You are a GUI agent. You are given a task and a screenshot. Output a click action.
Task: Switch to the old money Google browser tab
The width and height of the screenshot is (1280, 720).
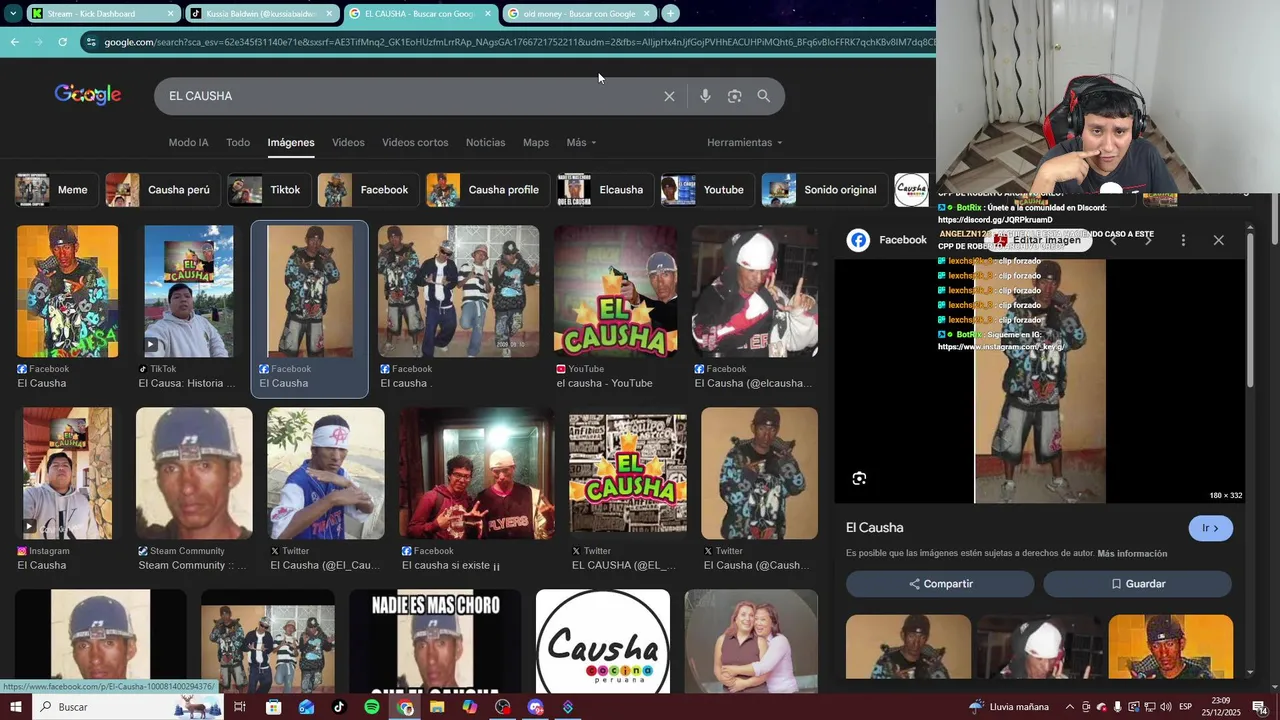click(x=578, y=14)
